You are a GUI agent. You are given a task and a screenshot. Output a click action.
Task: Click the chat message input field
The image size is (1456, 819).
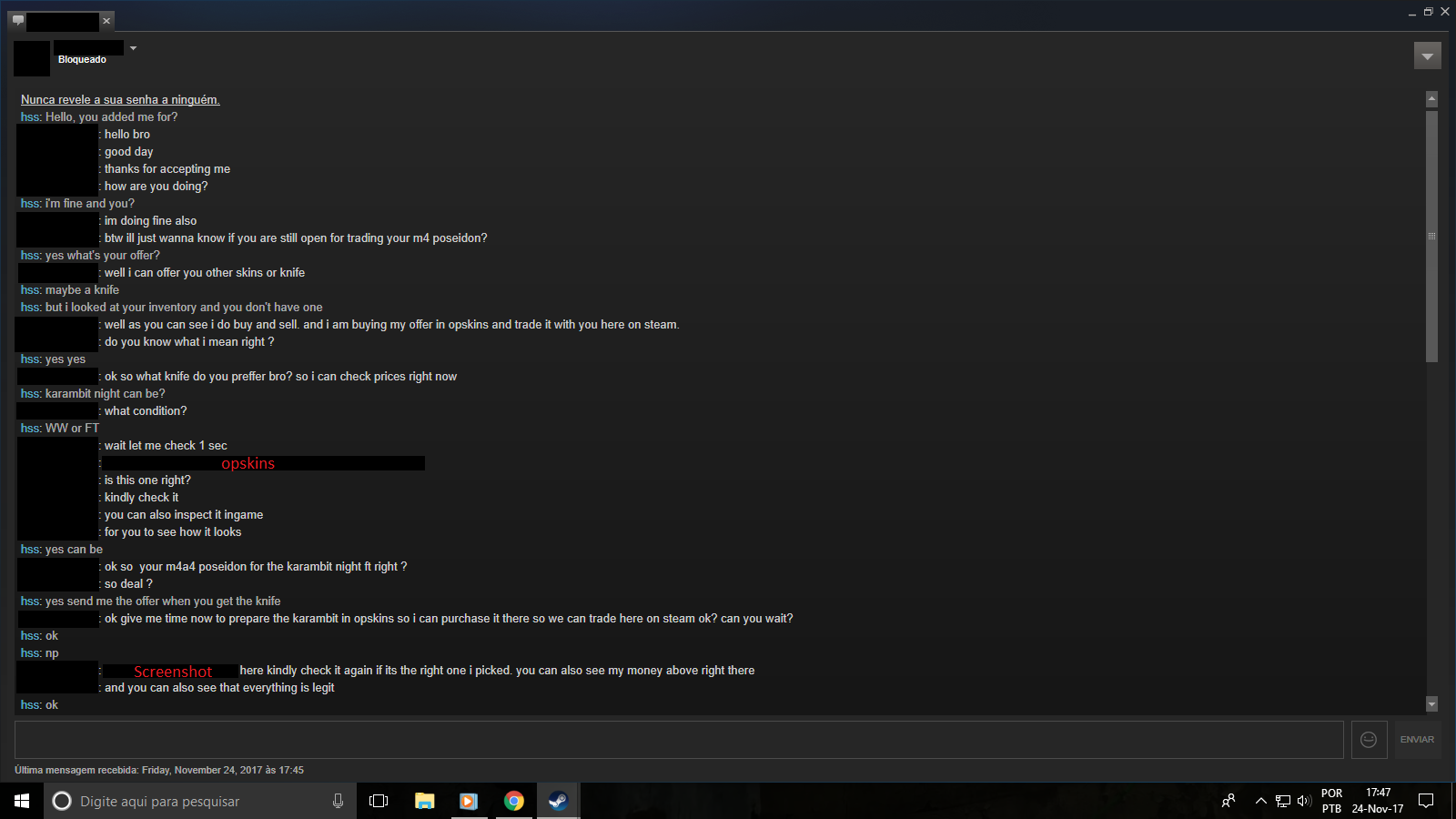(x=679, y=740)
